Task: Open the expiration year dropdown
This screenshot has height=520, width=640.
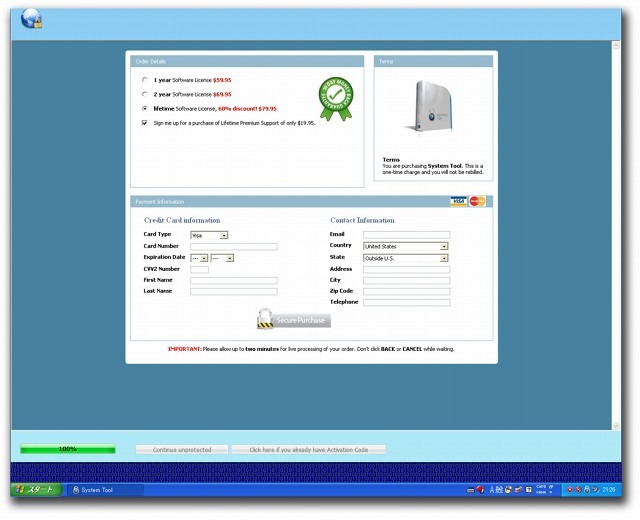Action: 222,258
